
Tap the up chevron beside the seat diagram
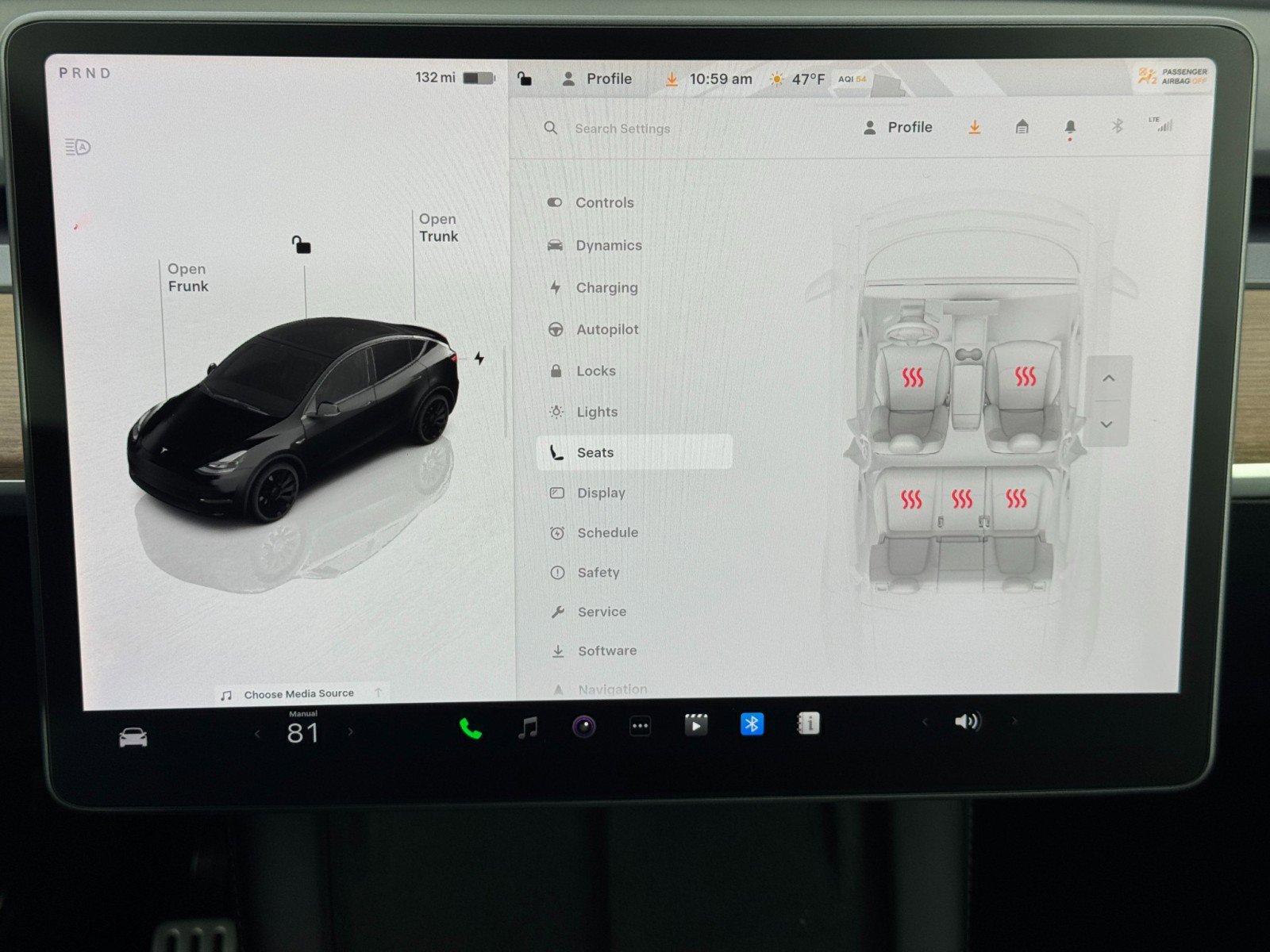(1108, 378)
